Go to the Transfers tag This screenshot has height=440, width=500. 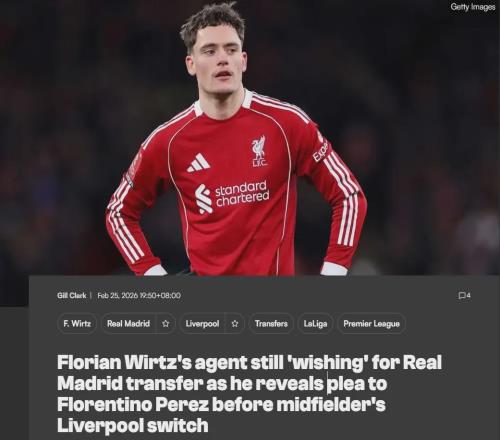pos(271,324)
